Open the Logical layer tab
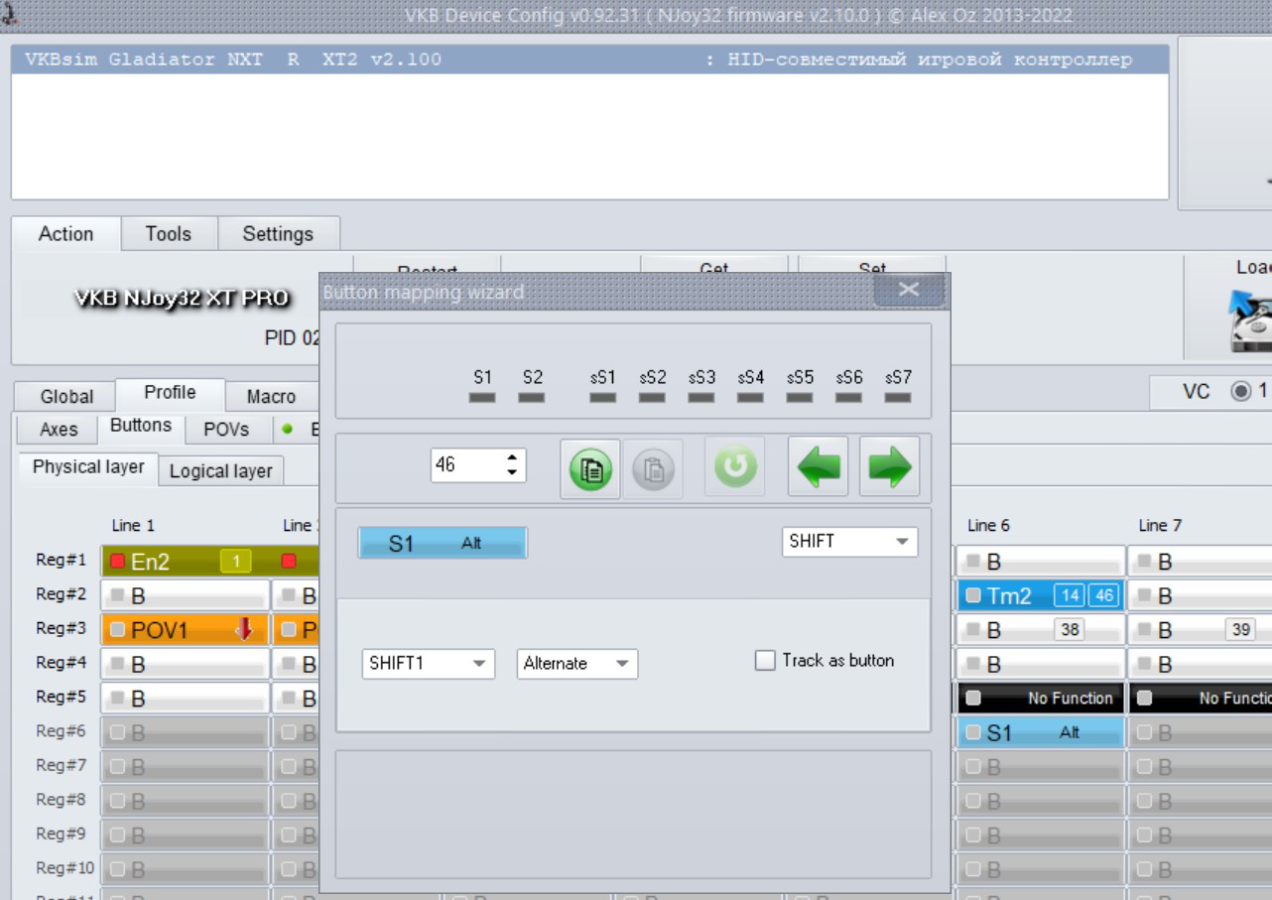This screenshot has width=1272, height=900. tap(221, 471)
